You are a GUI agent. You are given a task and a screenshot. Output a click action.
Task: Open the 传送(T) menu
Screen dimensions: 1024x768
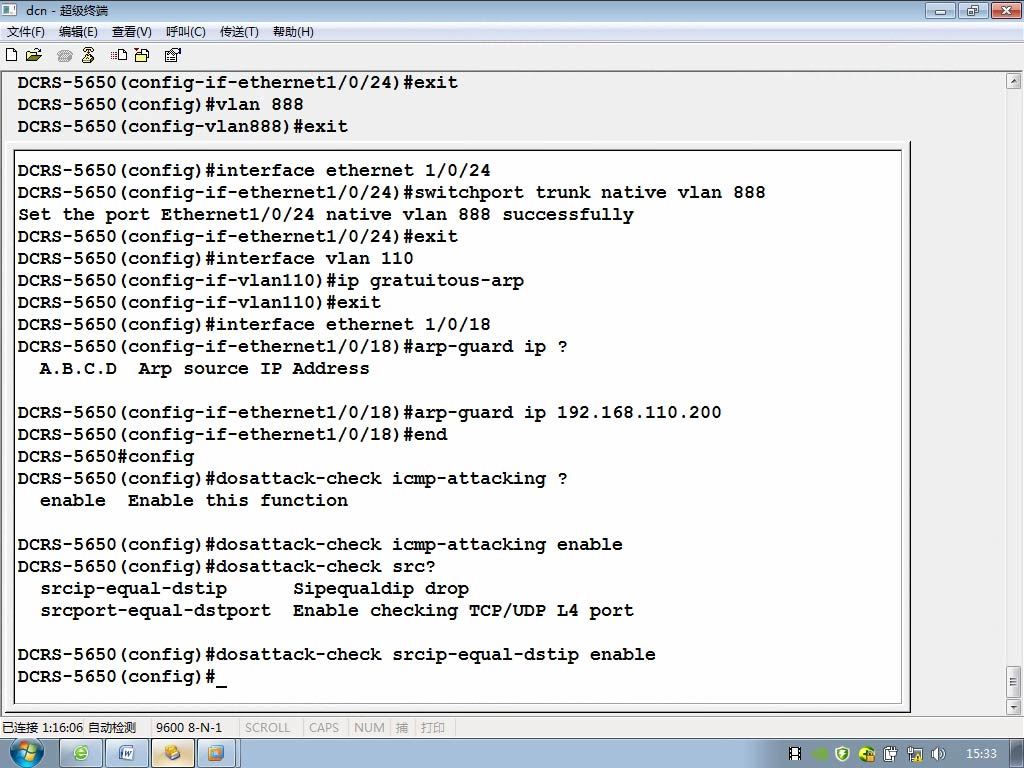pyautogui.click(x=239, y=31)
